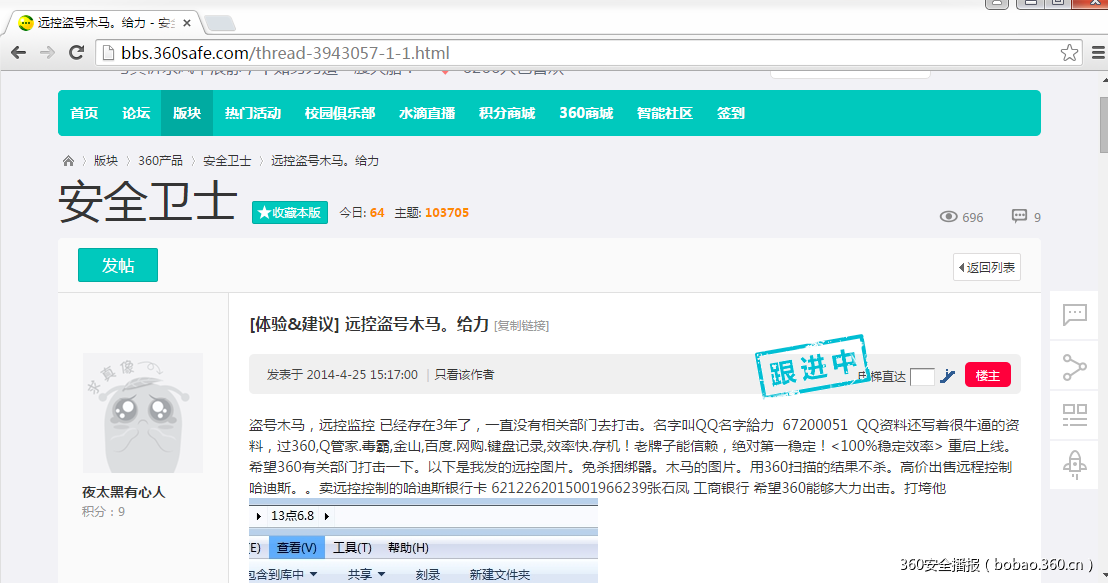Open Chrome hamburger menu
The width and height of the screenshot is (1108, 583).
coord(1097,53)
